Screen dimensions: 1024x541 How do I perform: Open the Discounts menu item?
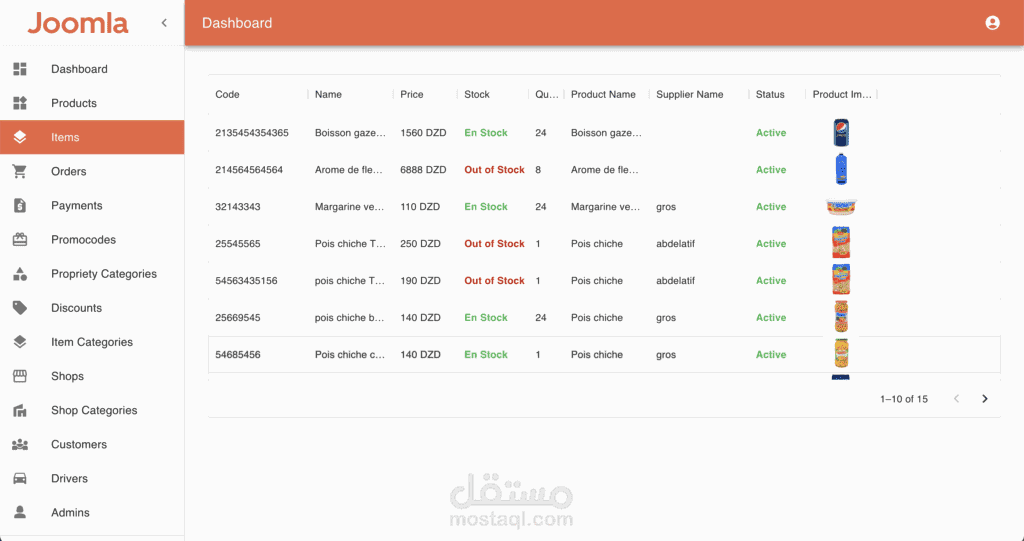coord(92,308)
